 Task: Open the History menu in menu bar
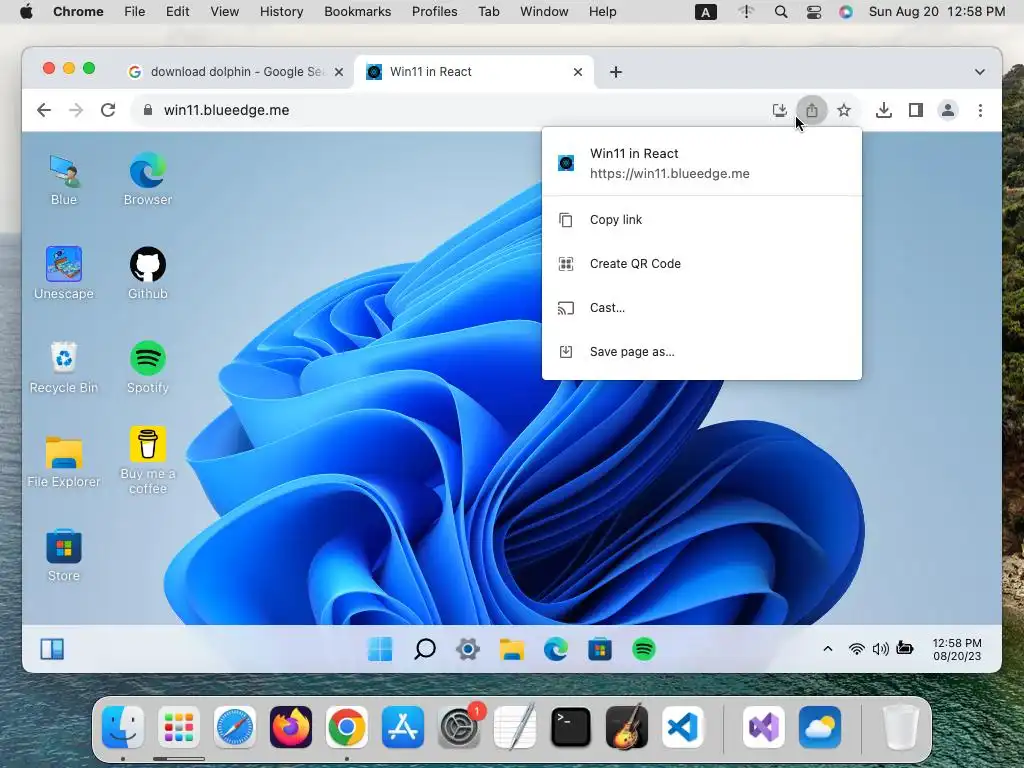281,12
